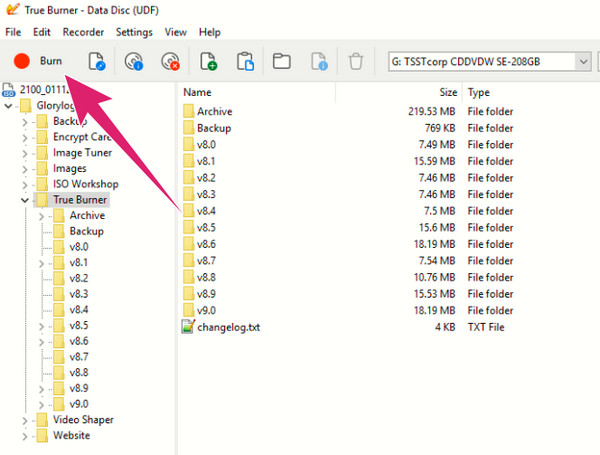Select ISO Workshop in the folder tree
The width and height of the screenshot is (600, 455).
coord(85,184)
